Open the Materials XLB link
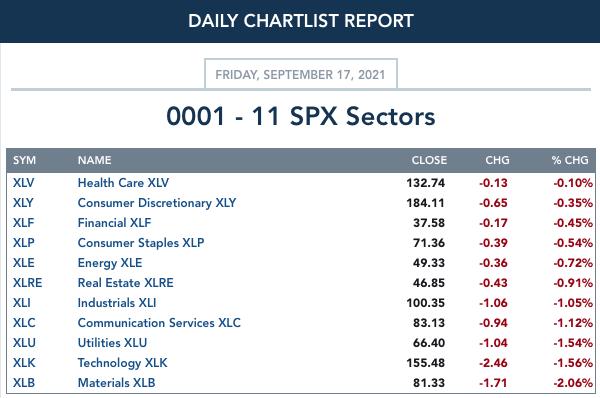600x398 pixels. point(116,383)
